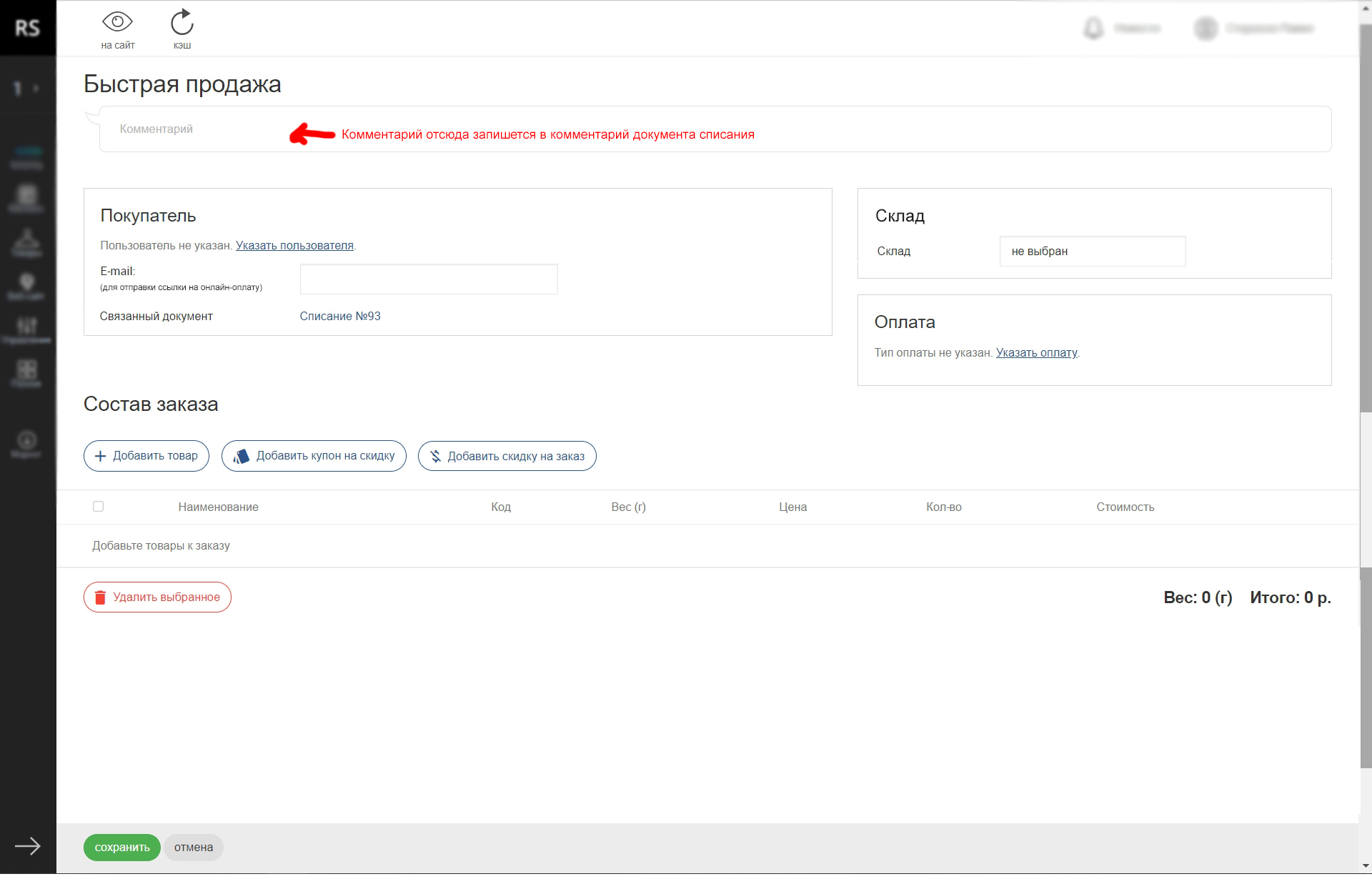This screenshot has height=879, width=1372.
Task: Click 'Указать пользователя' link
Action: [x=294, y=247]
